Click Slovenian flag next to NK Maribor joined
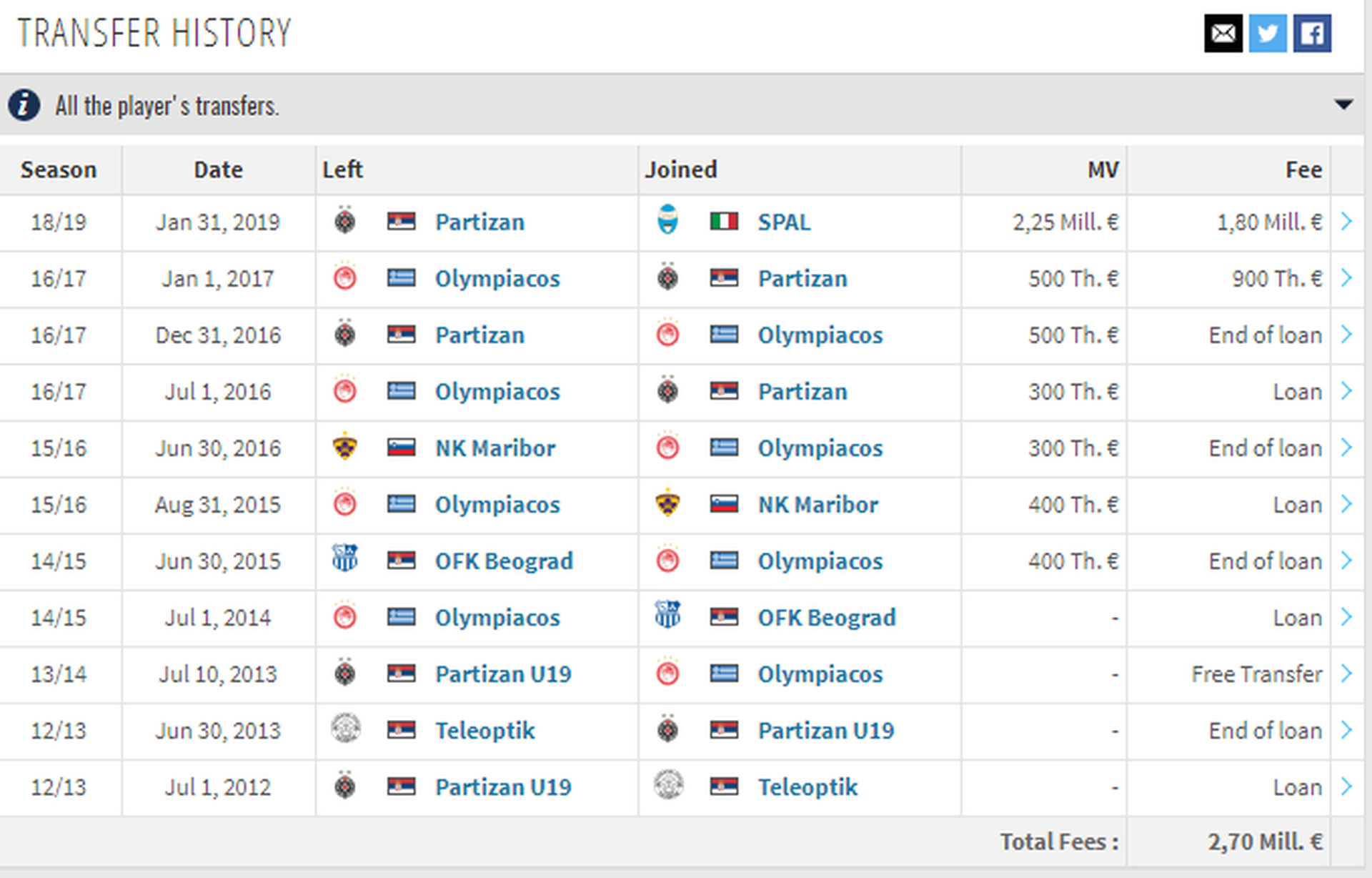Viewport: 1372px width, 878px height. coord(724,505)
